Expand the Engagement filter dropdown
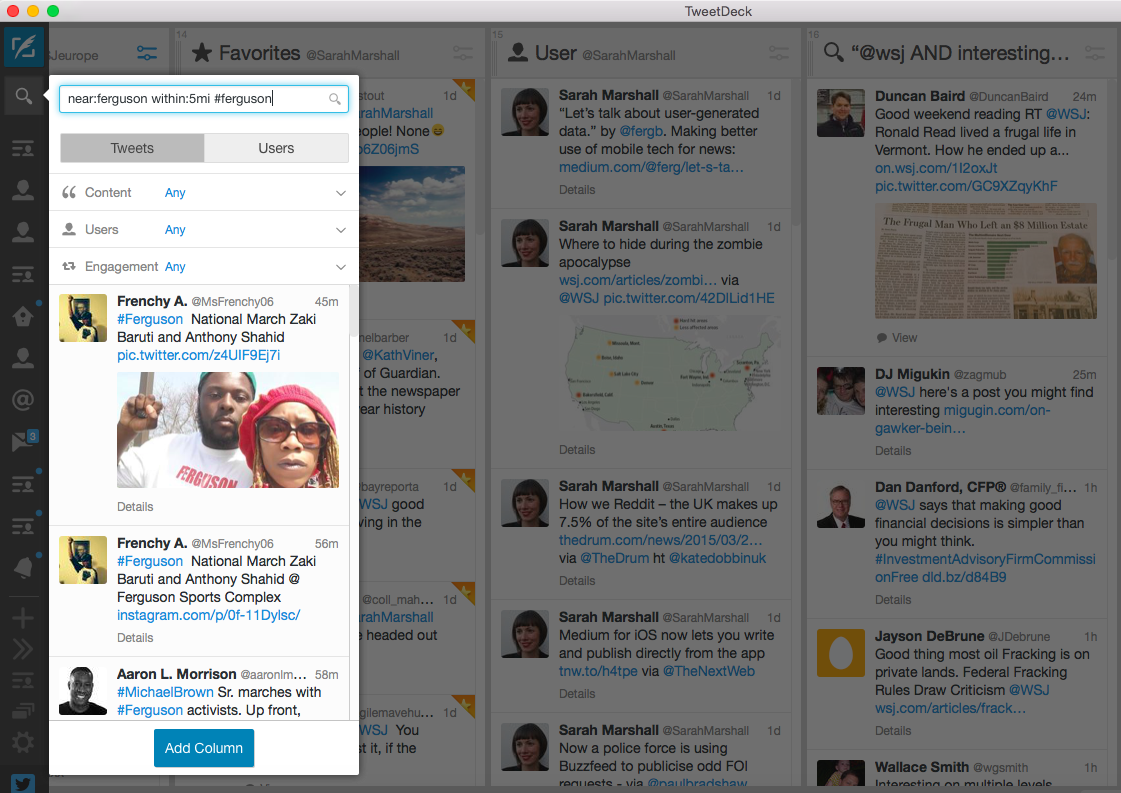1121x793 pixels. [341, 267]
